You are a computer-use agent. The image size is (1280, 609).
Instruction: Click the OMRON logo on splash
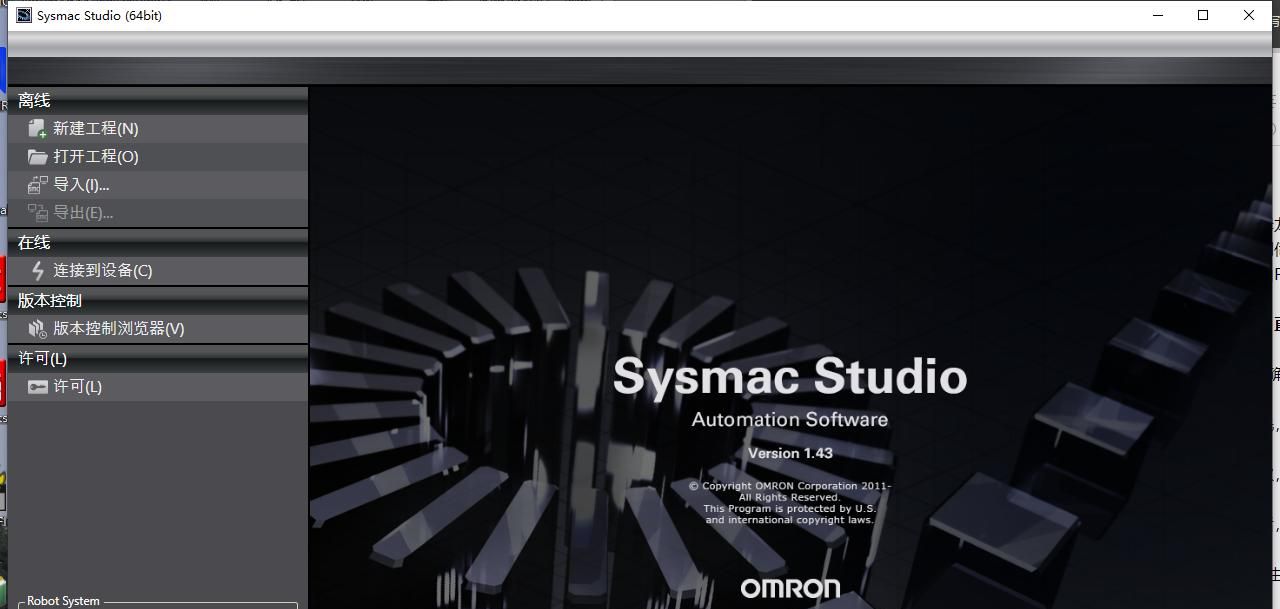(x=790, y=588)
